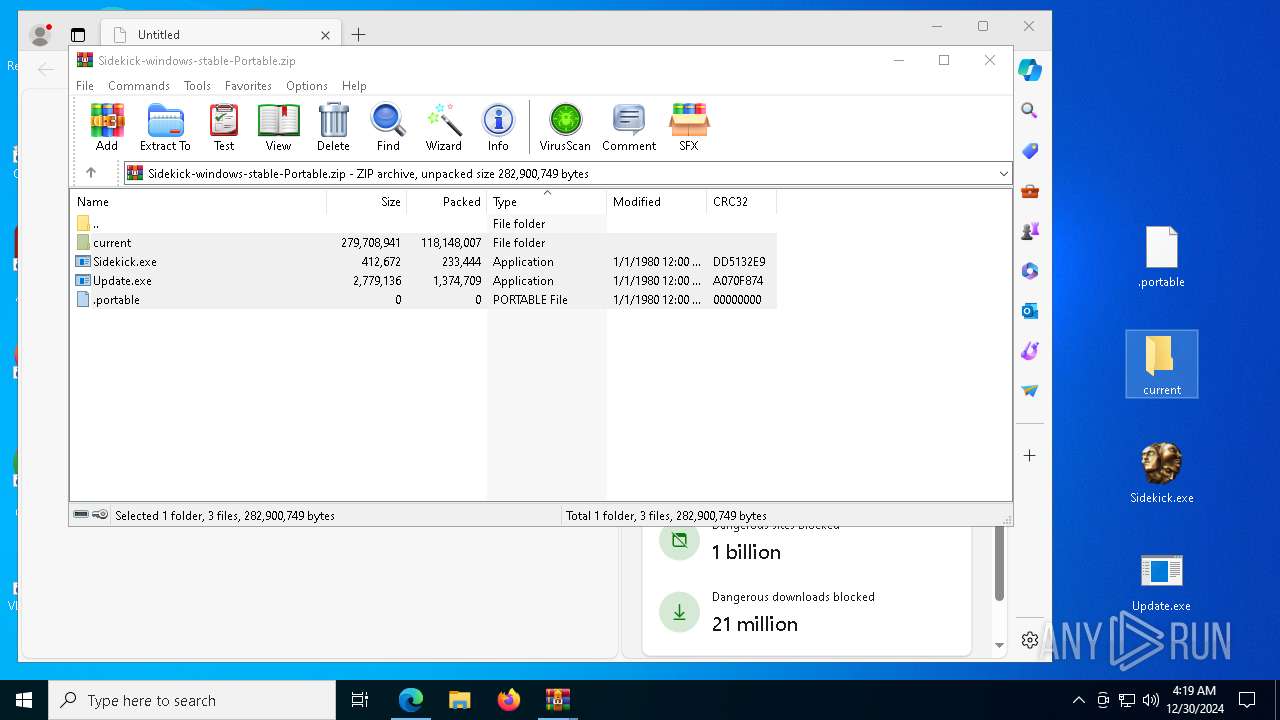Open Edge sidebar tools briefcase icon

1029,191
